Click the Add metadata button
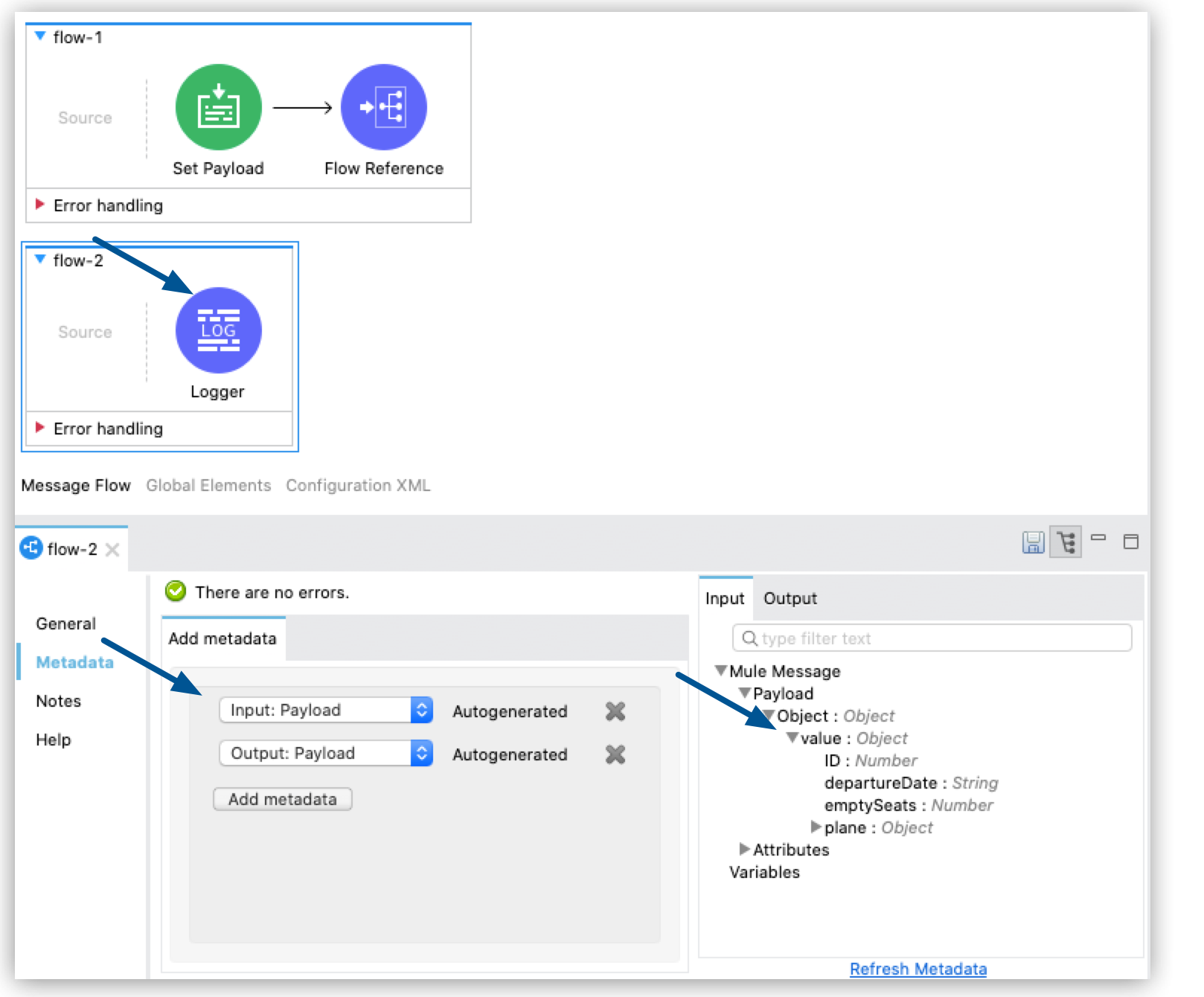 [282, 799]
